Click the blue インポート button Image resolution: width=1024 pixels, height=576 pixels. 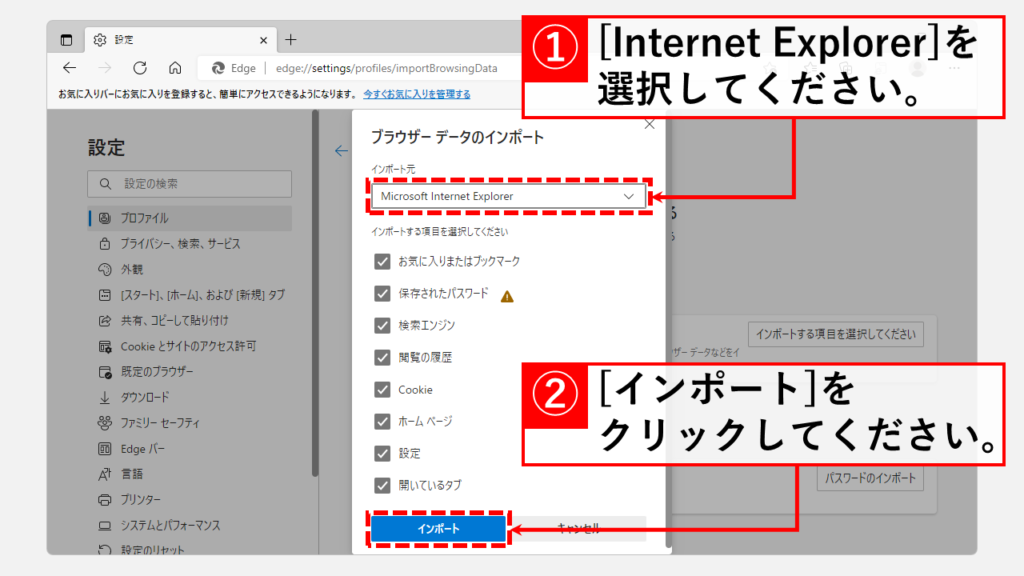438,528
